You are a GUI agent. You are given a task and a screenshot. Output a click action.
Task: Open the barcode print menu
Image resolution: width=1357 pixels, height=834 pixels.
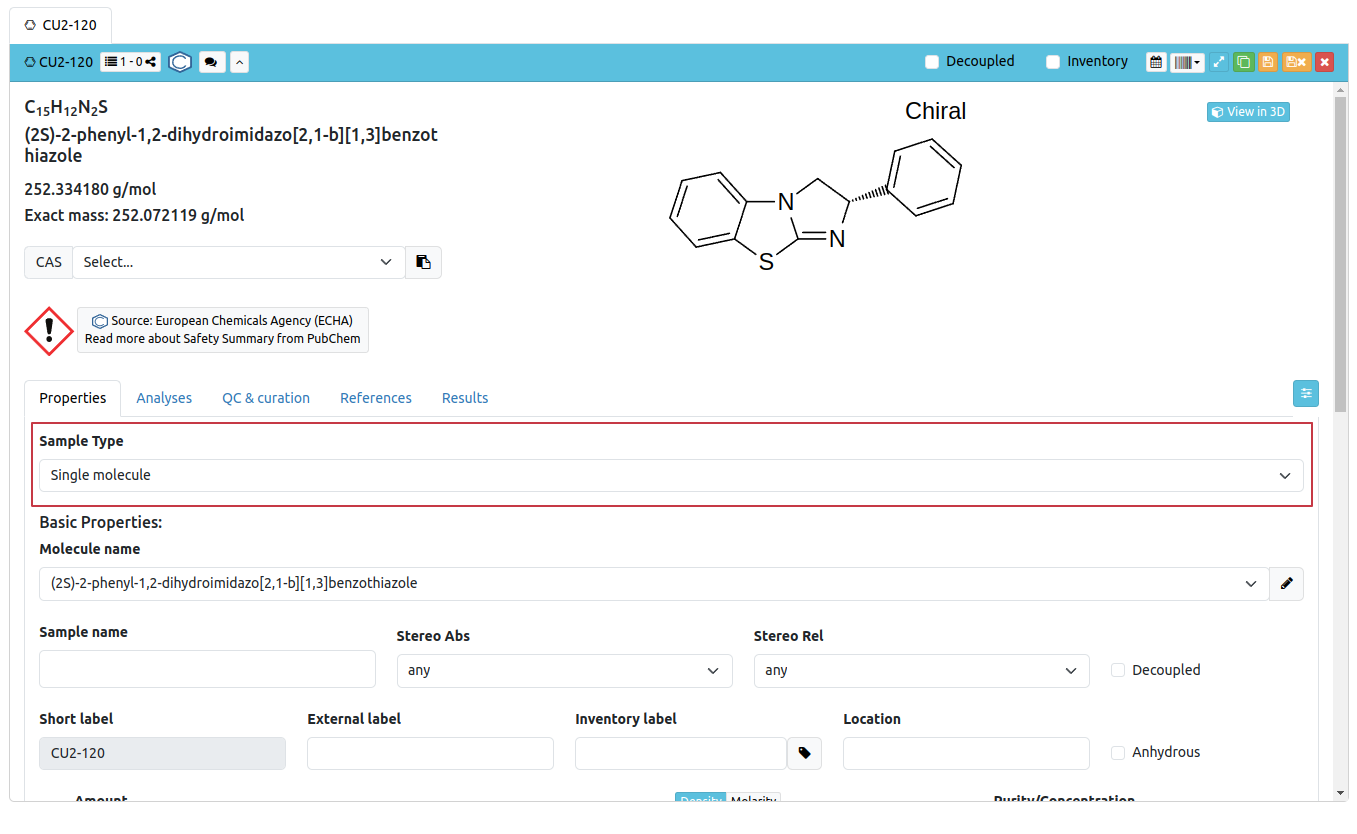click(1187, 62)
